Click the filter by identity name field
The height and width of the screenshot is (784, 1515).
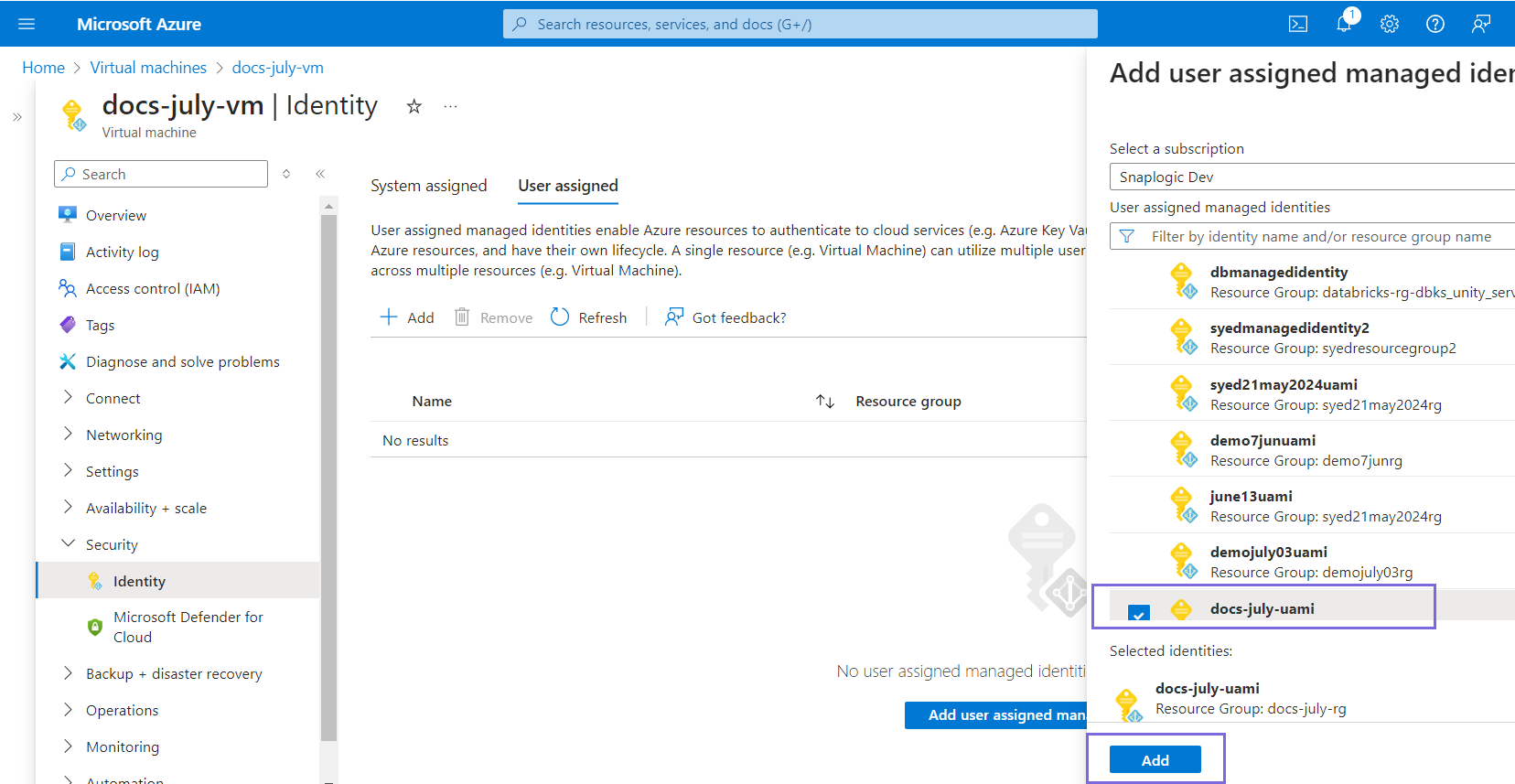[x=1321, y=237]
